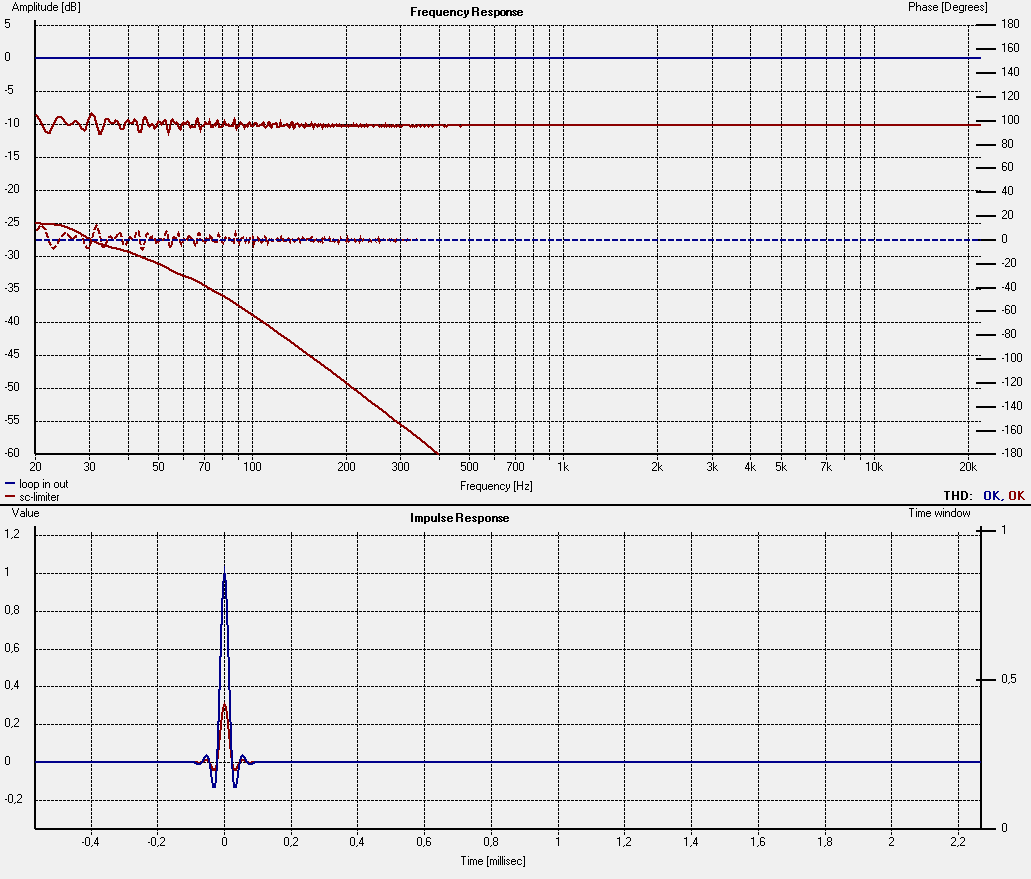This screenshot has height=879, width=1031.
Task: Click the 20k frequency axis label
Action: [967, 466]
